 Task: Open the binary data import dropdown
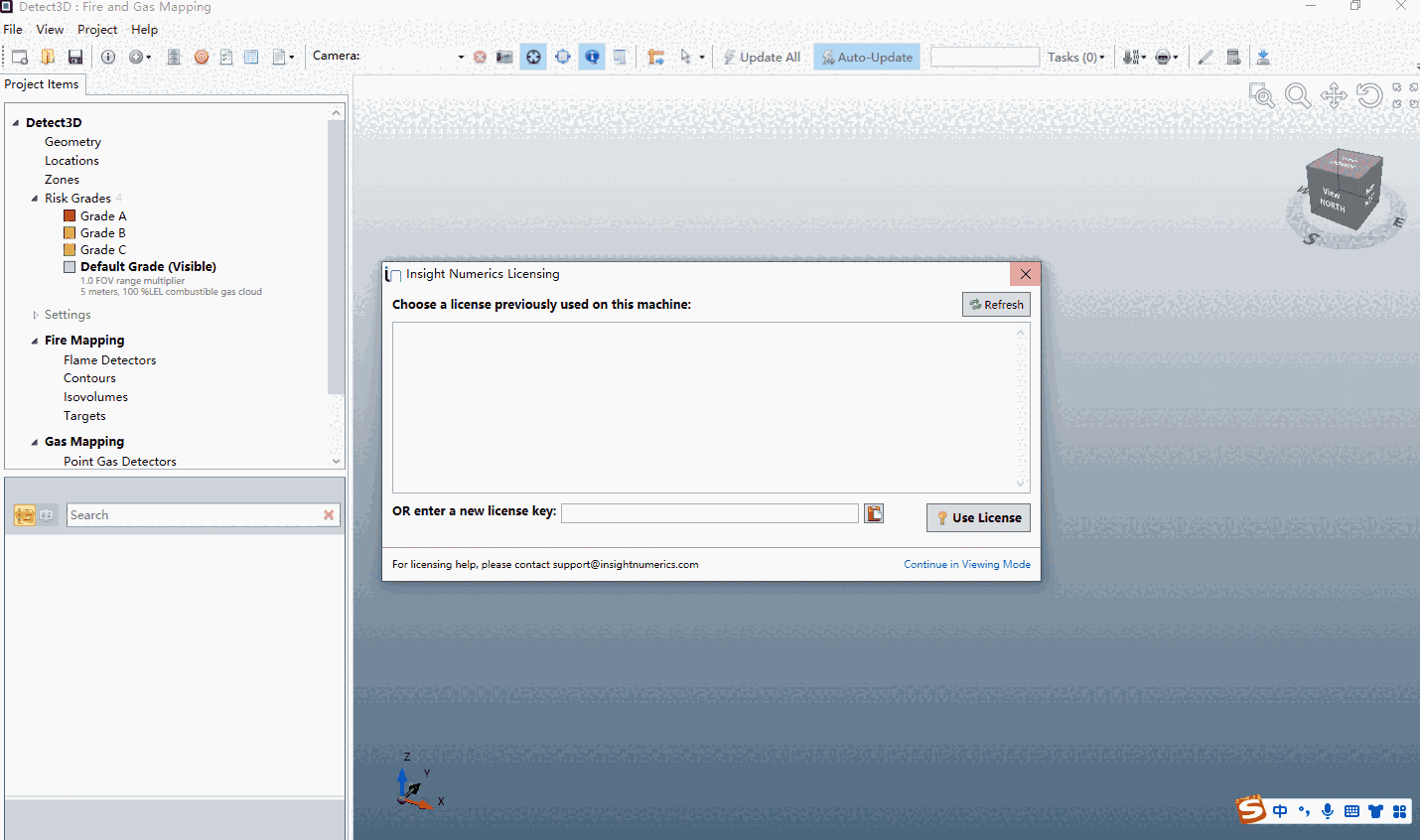(x=1134, y=57)
